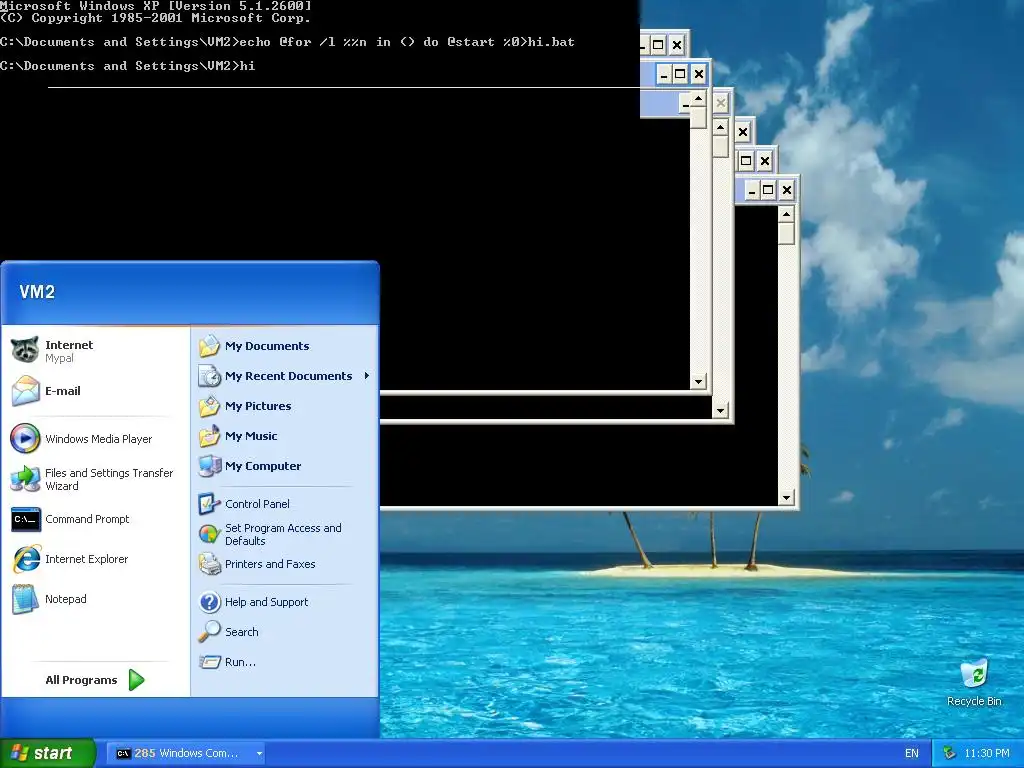Open Control Panel icon
The width and height of the screenshot is (1024, 768).
[210, 504]
